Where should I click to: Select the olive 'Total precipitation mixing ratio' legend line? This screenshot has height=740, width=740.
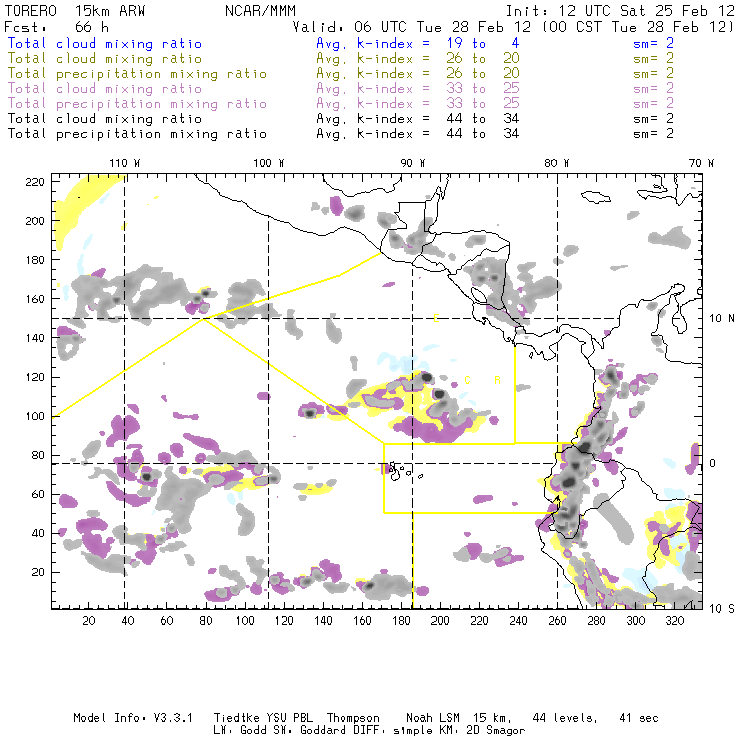point(137,74)
